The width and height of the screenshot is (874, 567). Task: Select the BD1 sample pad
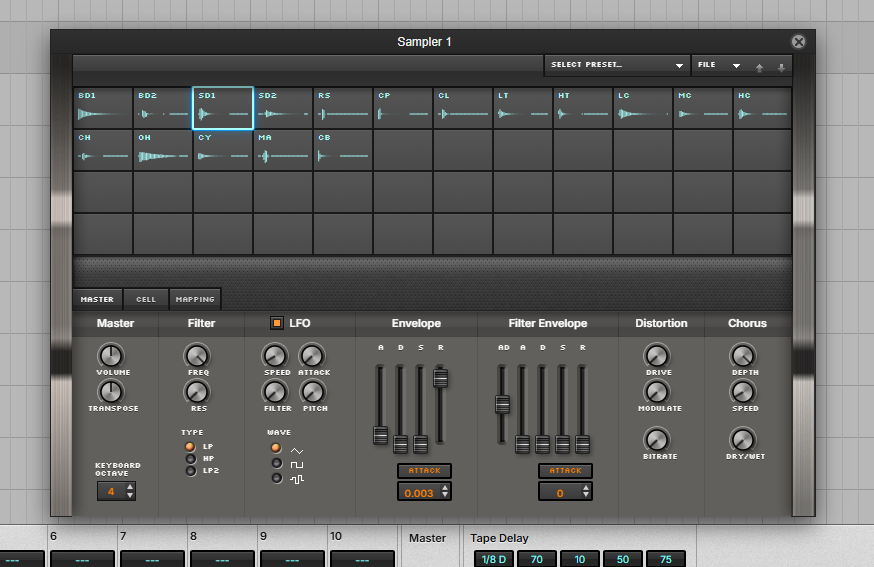tap(103, 108)
